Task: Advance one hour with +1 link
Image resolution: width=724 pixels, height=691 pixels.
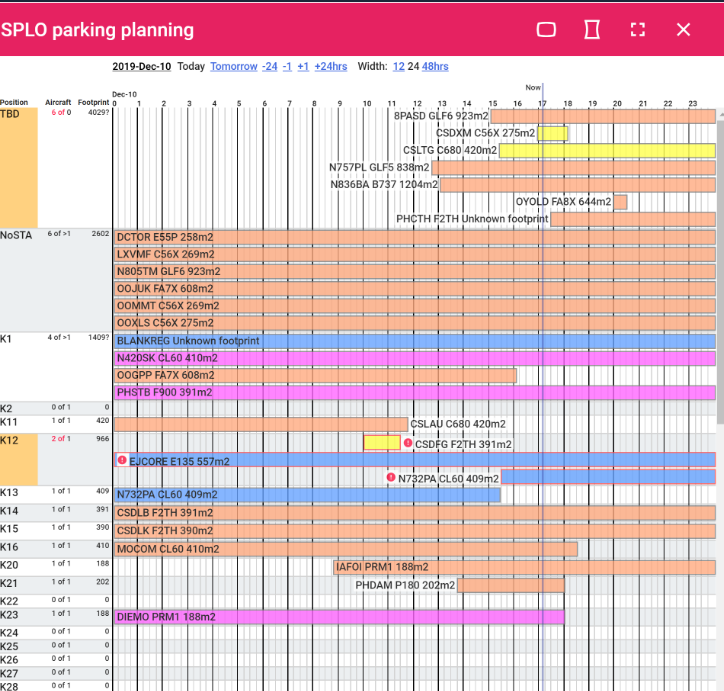Action: point(303,66)
